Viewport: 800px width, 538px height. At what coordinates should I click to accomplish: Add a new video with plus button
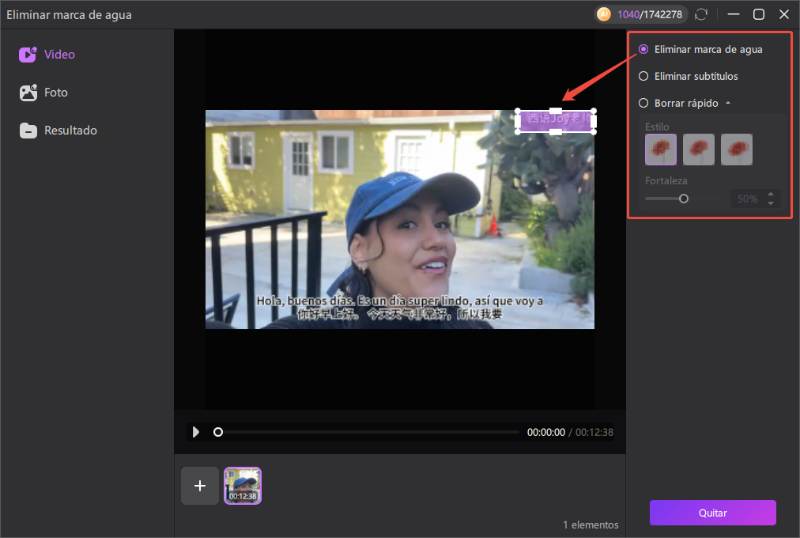[x=200, y=486]
